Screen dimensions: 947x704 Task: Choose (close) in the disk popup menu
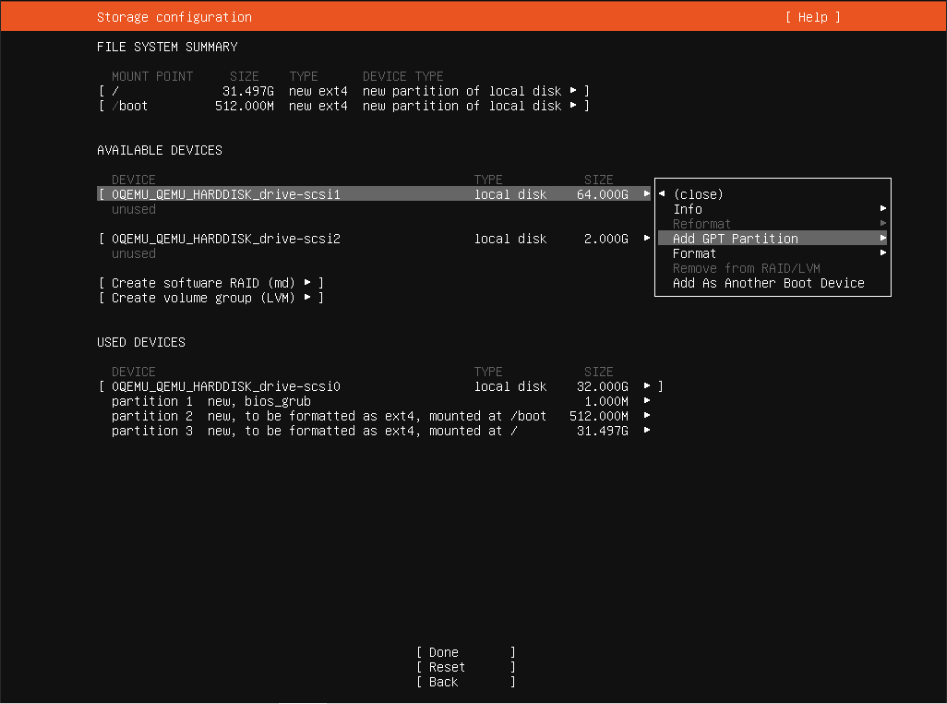point(697,194)
